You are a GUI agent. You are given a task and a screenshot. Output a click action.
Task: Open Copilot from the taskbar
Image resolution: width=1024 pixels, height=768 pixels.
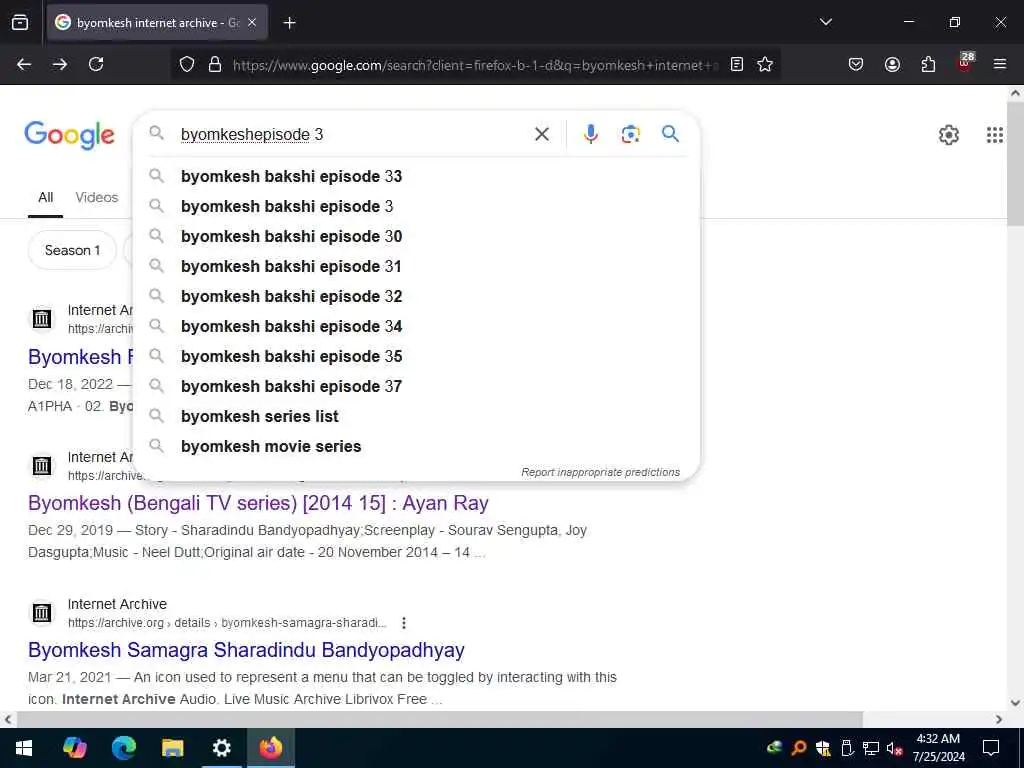click(74, 748)
